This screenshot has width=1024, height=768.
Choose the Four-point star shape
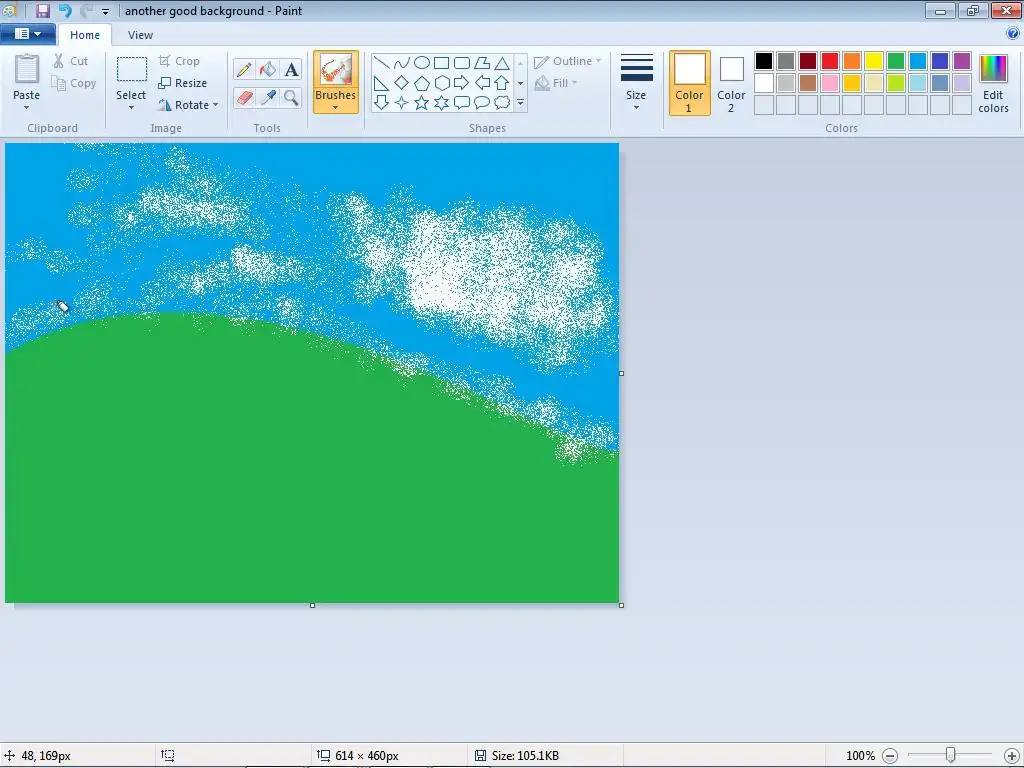pyautogui.click(x=402, y=103)
